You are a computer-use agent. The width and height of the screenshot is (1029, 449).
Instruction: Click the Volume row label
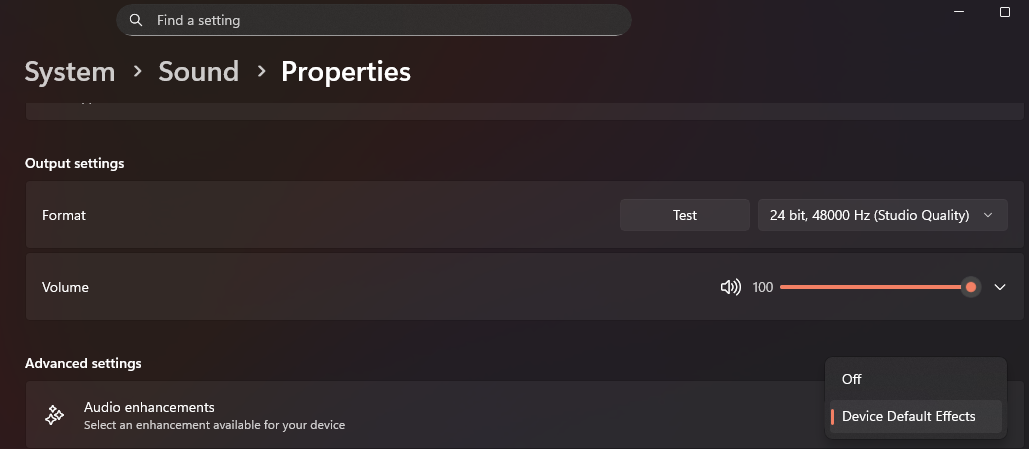coord(65,287)
